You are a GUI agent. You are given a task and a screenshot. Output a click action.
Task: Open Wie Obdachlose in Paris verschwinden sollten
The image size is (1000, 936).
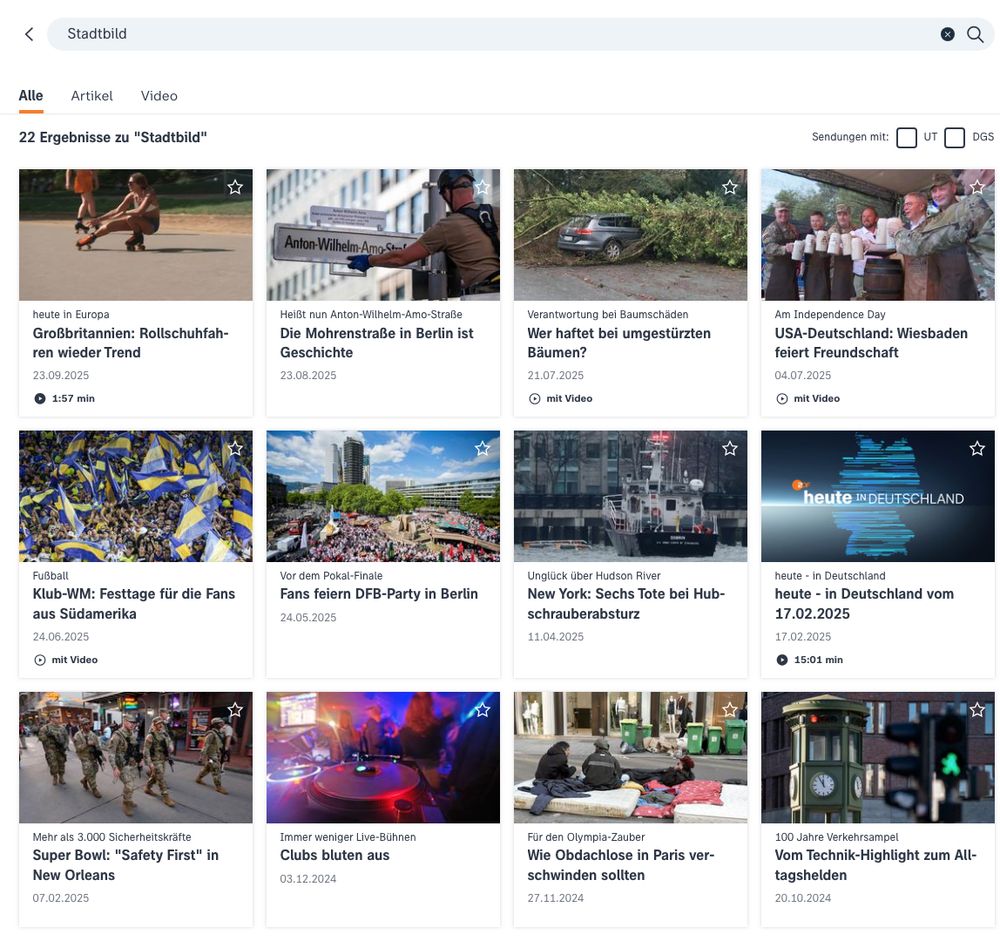(x=621, y=865)
